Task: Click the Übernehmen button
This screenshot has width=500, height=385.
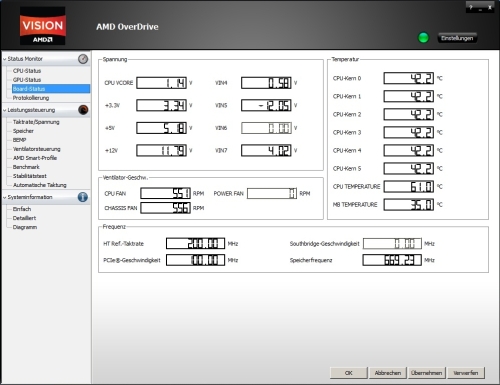Action: coord(427,373)
